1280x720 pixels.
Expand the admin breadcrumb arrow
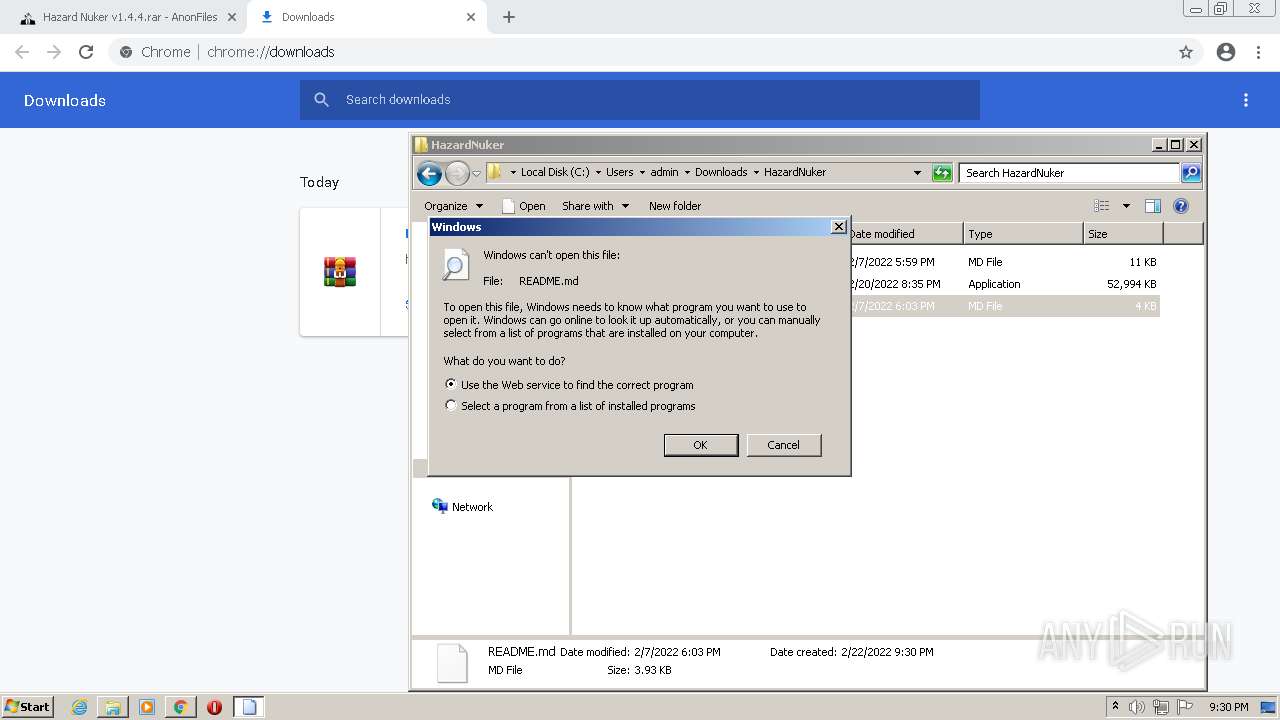(x=687, y=172)
